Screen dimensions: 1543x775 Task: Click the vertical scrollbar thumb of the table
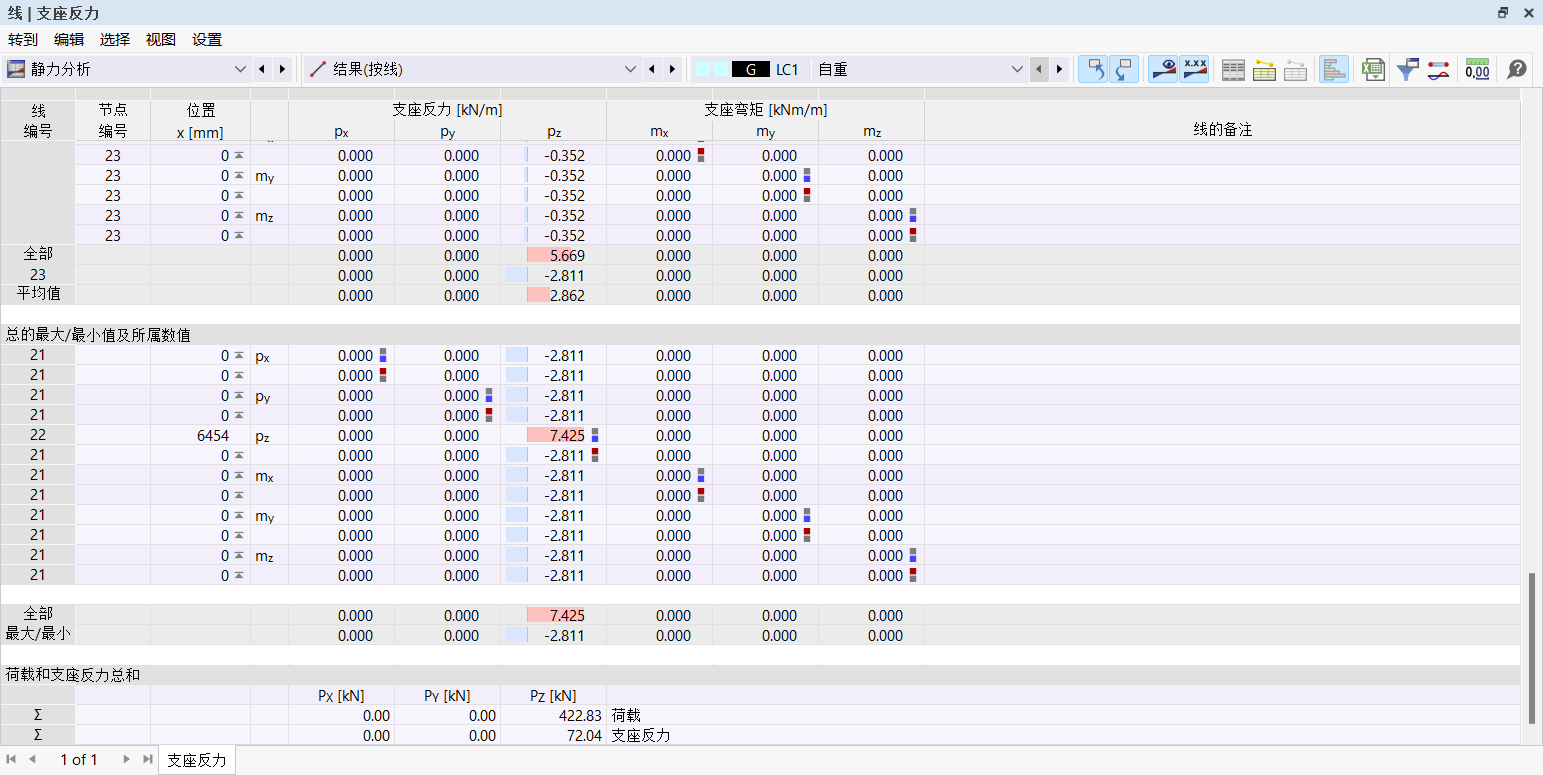(1531, 647)
